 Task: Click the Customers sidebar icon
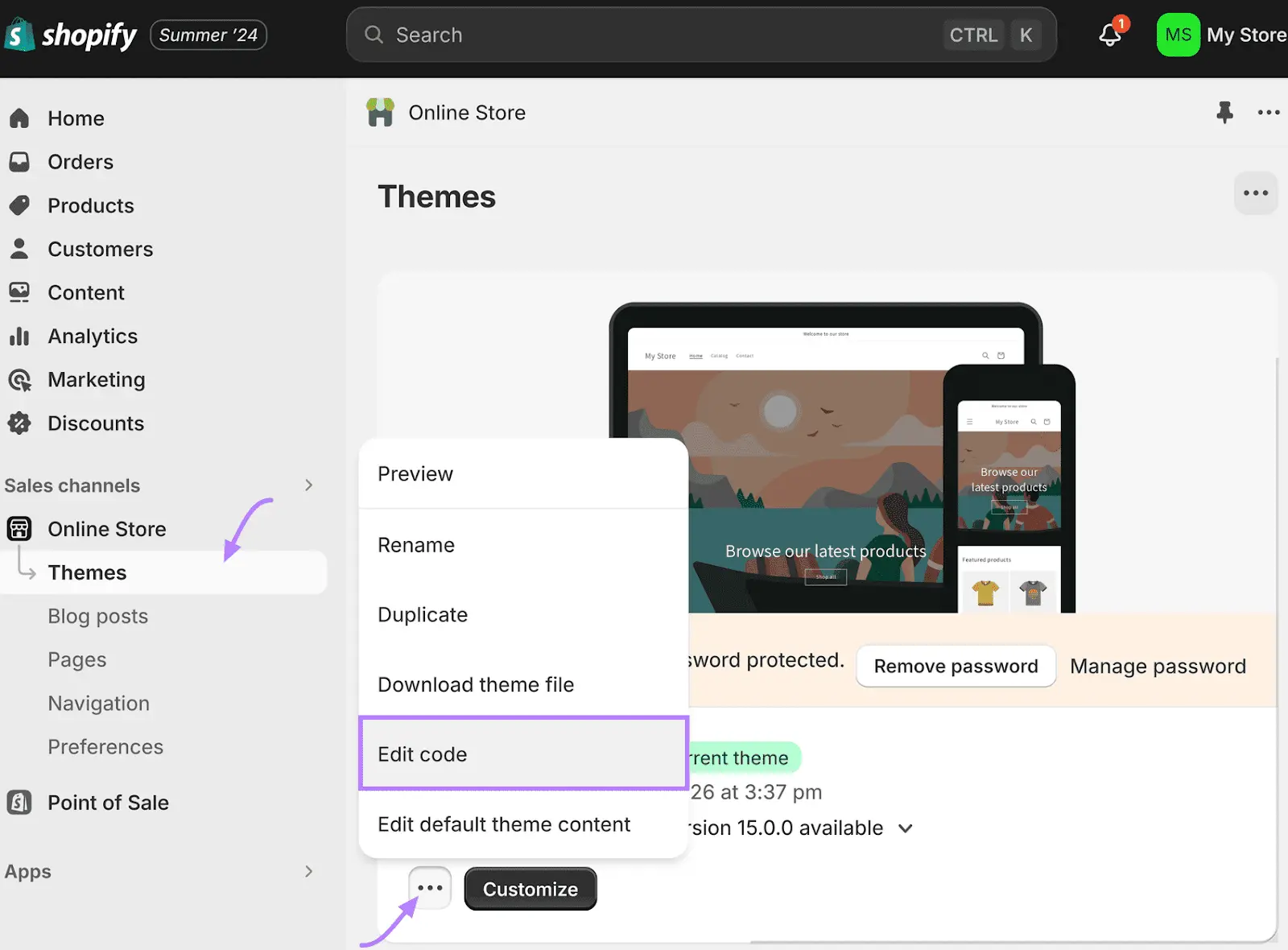(20, 249)
